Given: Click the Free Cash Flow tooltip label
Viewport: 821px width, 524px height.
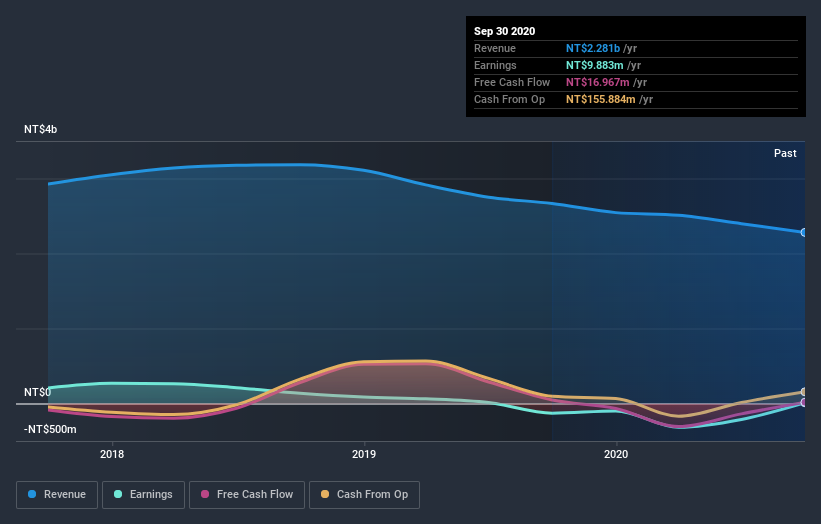Looking at the screenshot, I should point(512,82).
